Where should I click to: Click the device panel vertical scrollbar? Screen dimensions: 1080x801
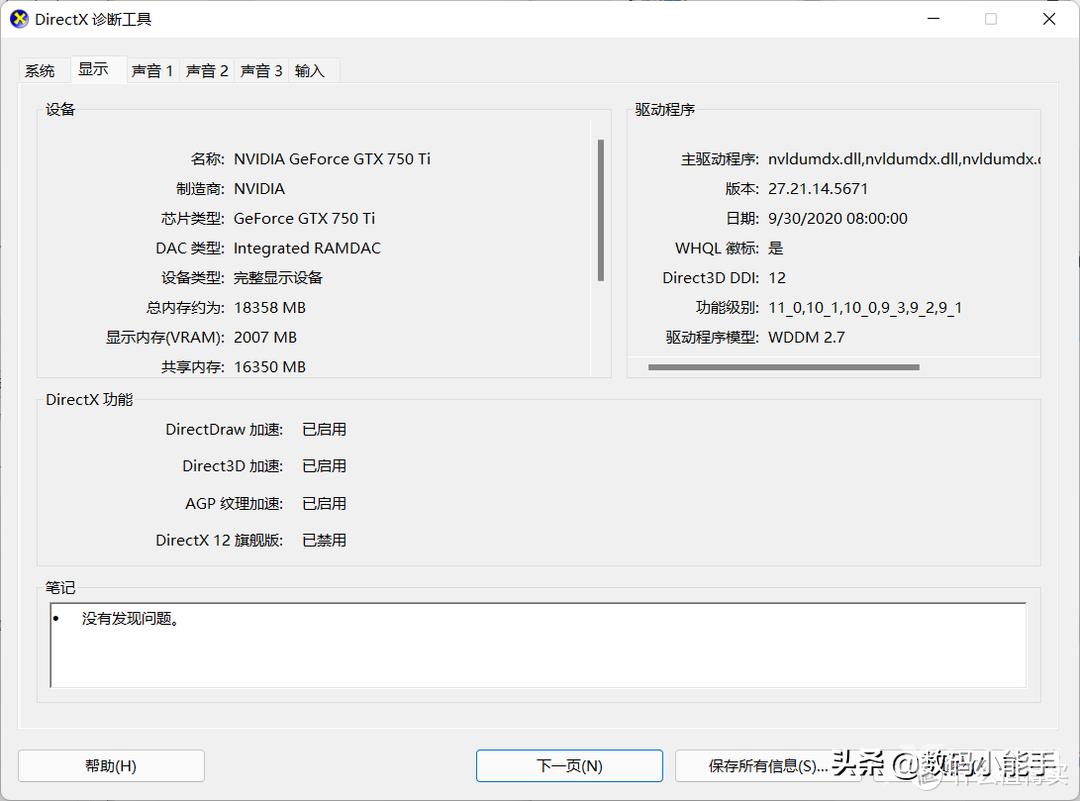(x=601, y=210)
